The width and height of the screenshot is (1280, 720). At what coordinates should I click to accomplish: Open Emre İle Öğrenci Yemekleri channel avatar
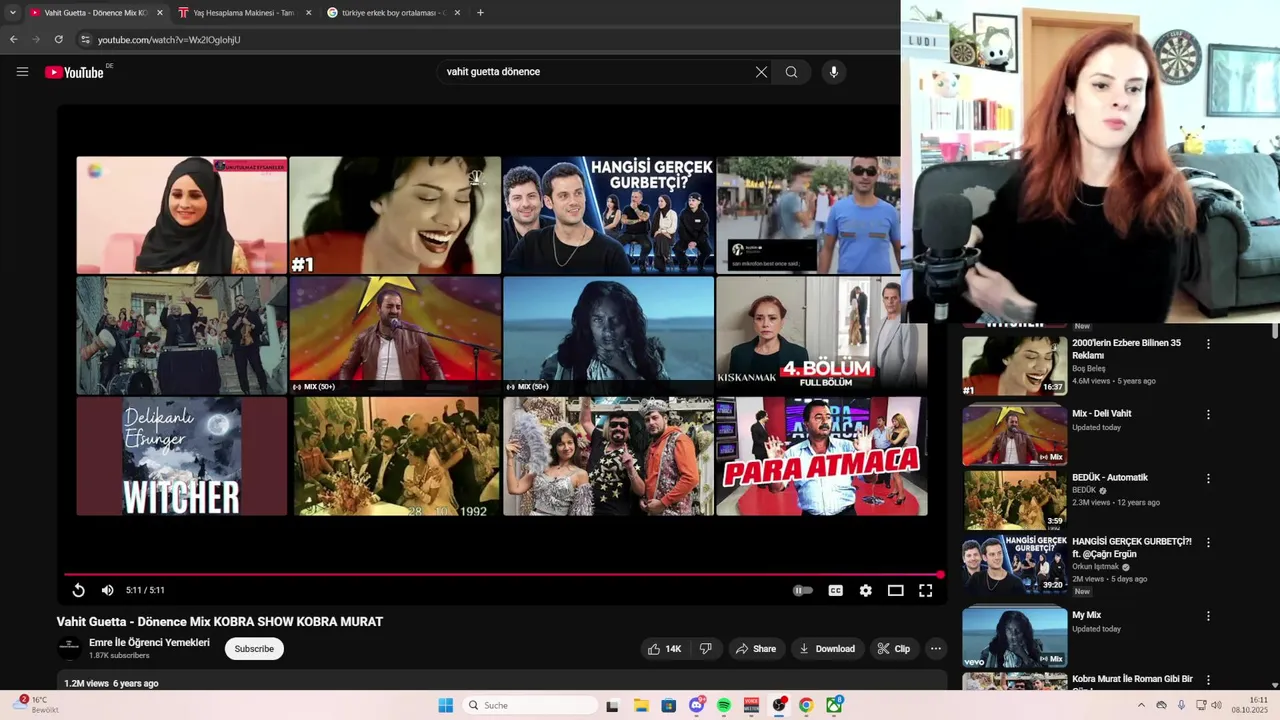click(69, 648)
